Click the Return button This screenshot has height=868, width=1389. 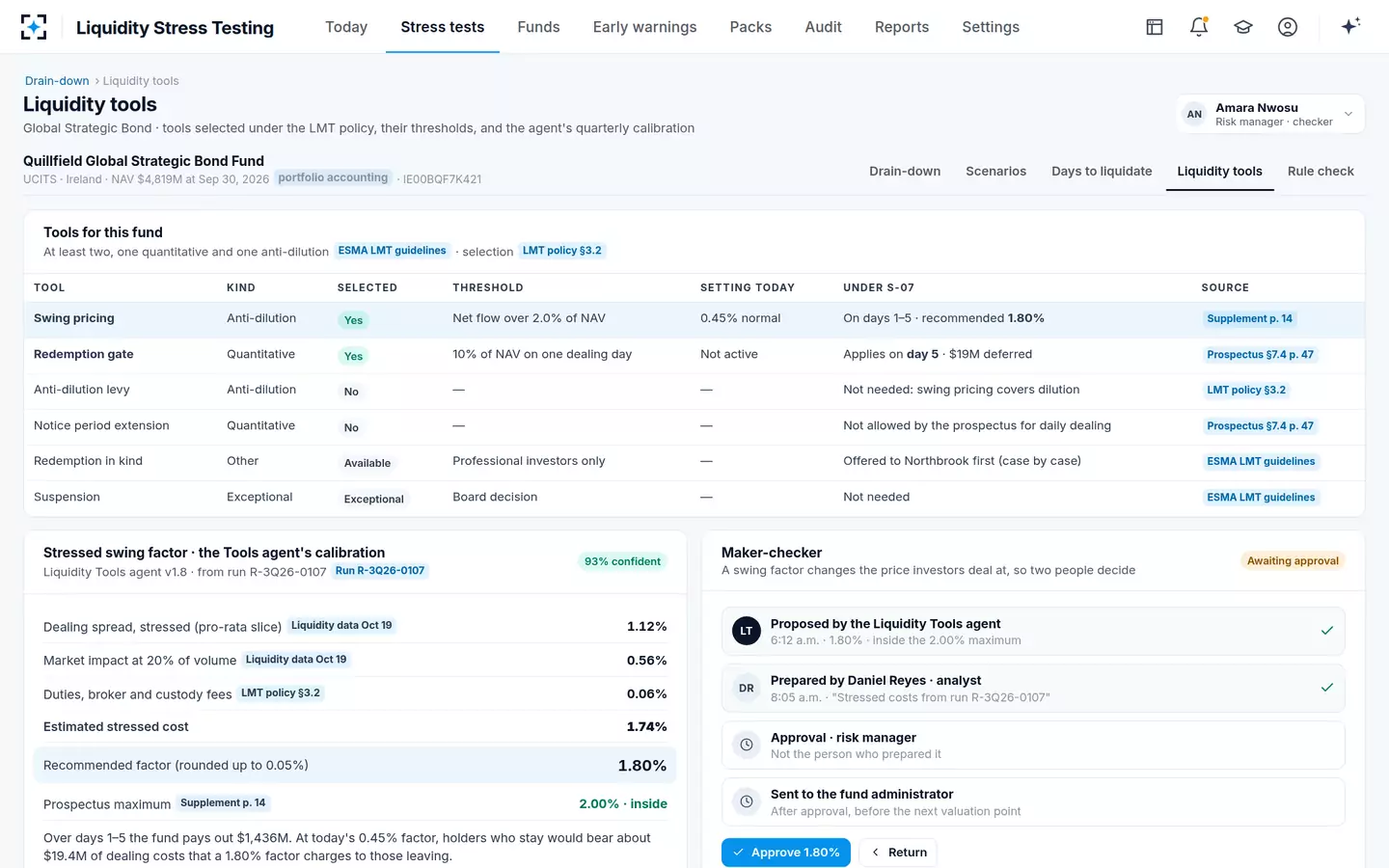click(898, 853)
